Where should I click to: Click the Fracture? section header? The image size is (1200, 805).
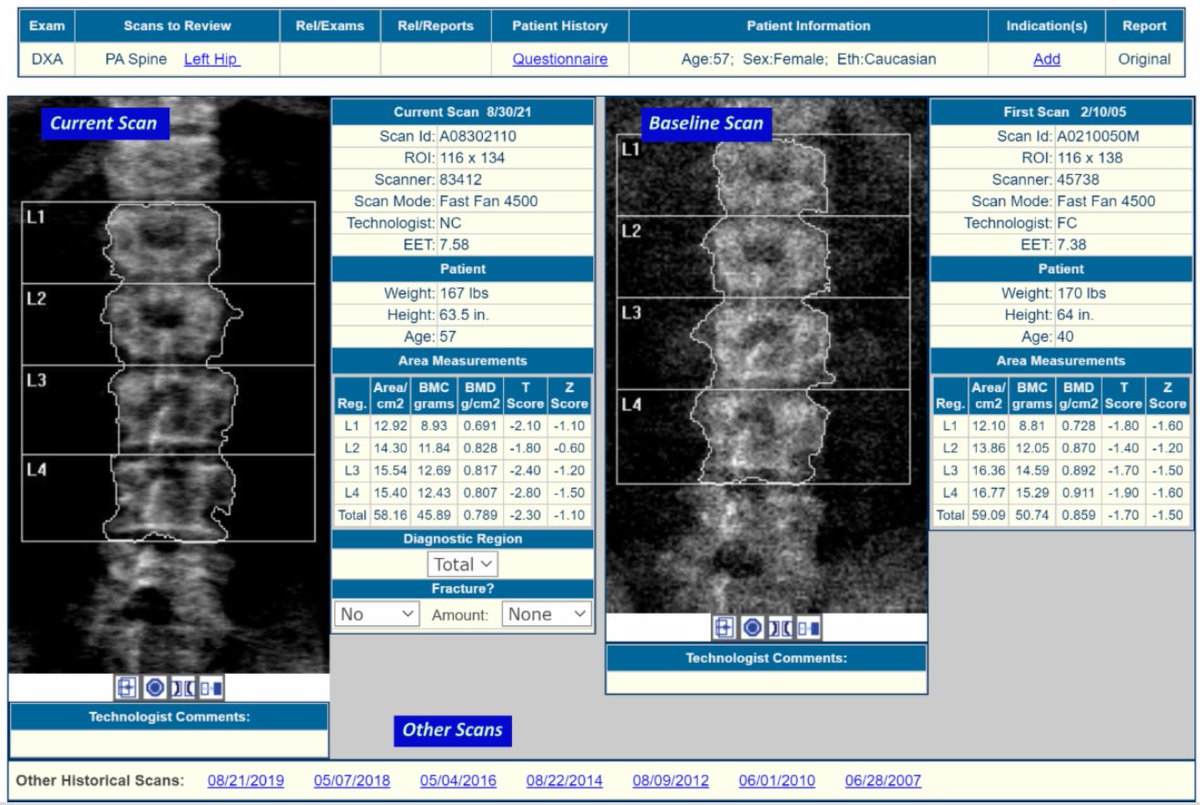(463, 589)
